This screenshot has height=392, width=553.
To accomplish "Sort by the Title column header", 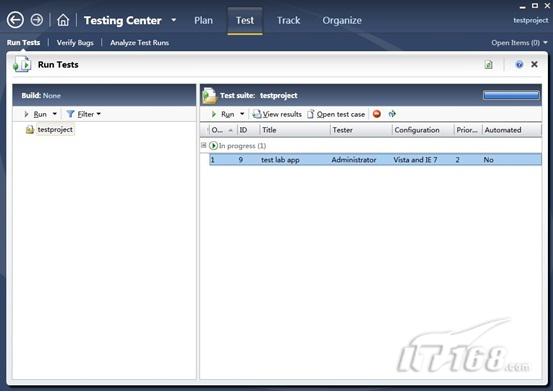I will (x=295, y=130).
